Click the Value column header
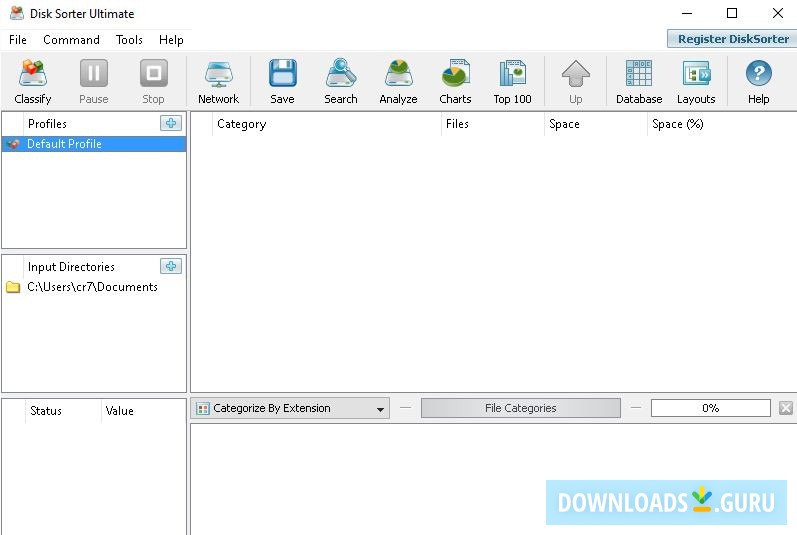The width and height of the screenshot is (797, 535). [143, 411]
